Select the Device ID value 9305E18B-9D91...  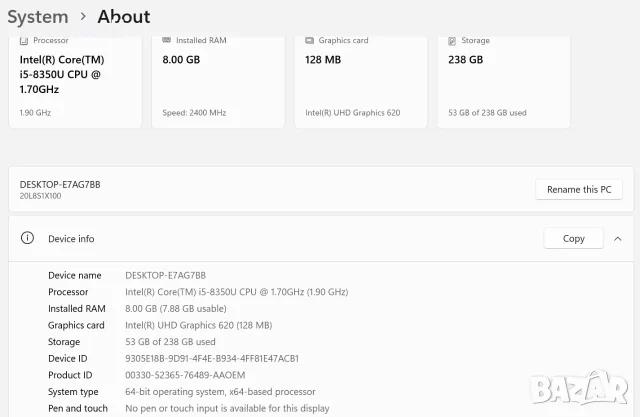tap(212, 359)
